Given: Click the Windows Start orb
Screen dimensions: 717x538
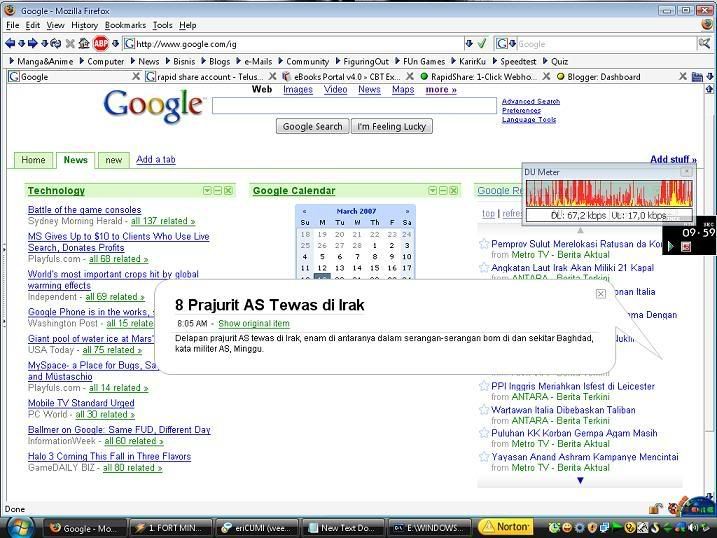Looking at the screenshot, I should pos(20,526).
